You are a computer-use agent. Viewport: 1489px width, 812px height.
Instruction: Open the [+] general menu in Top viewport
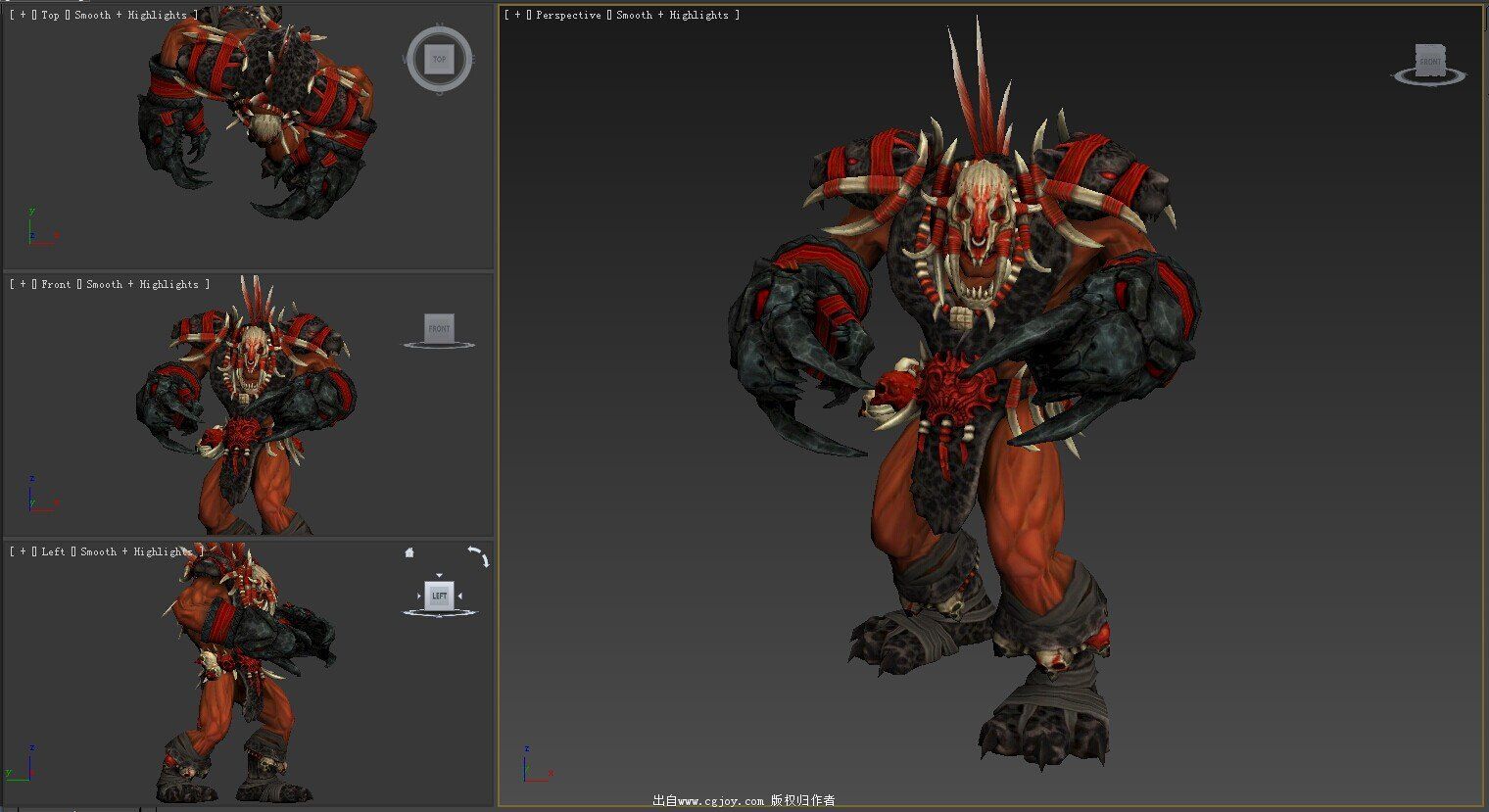(23, 15)
